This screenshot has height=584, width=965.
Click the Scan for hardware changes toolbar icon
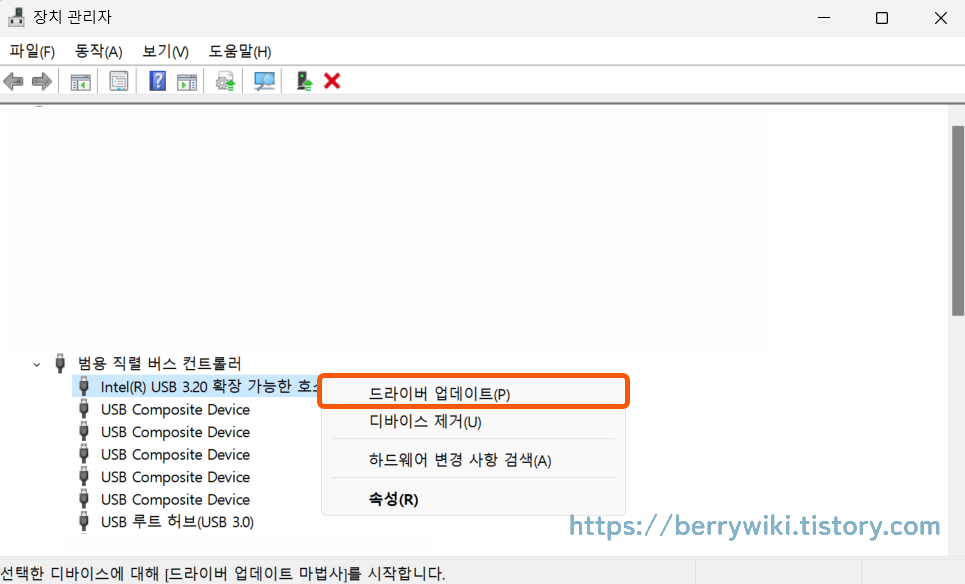pos(262,81)
